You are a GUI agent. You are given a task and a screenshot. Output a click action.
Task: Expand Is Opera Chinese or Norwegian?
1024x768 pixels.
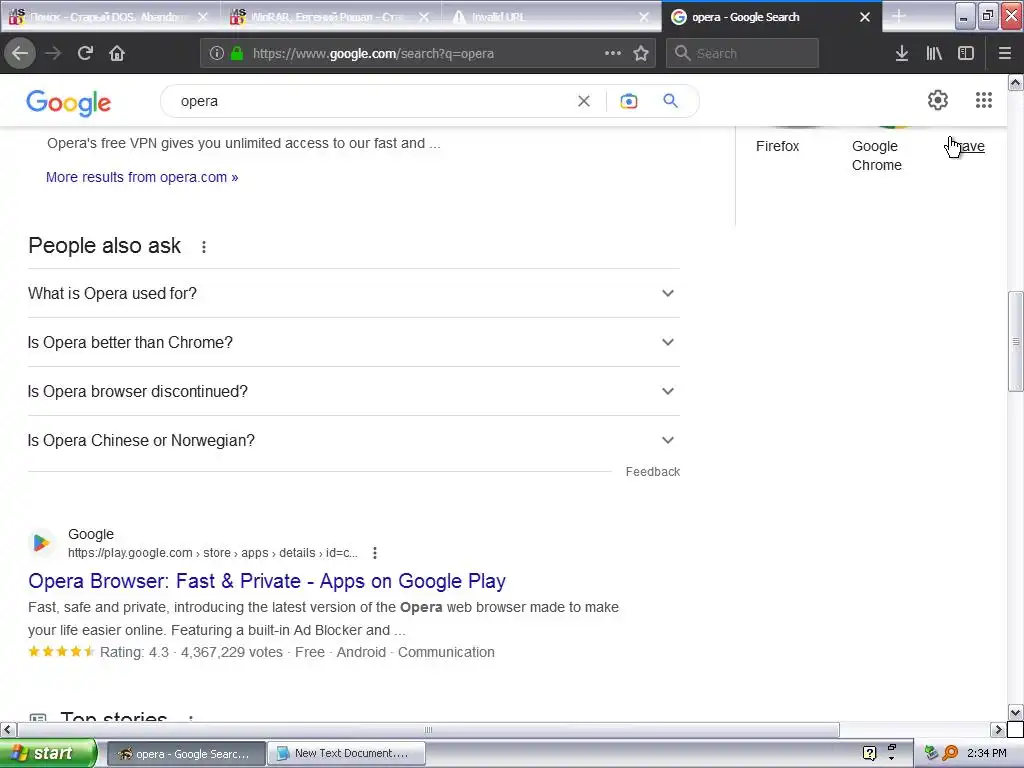coord(354,440)
